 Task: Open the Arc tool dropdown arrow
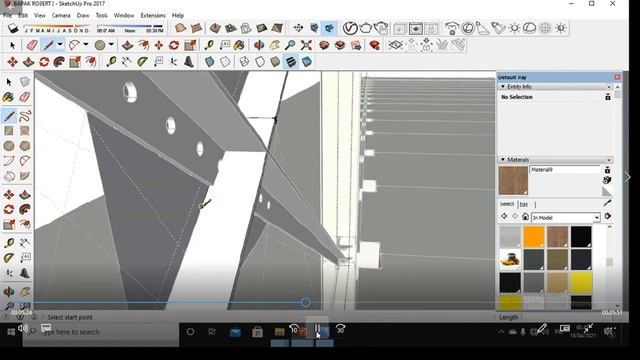coord(86,44)
